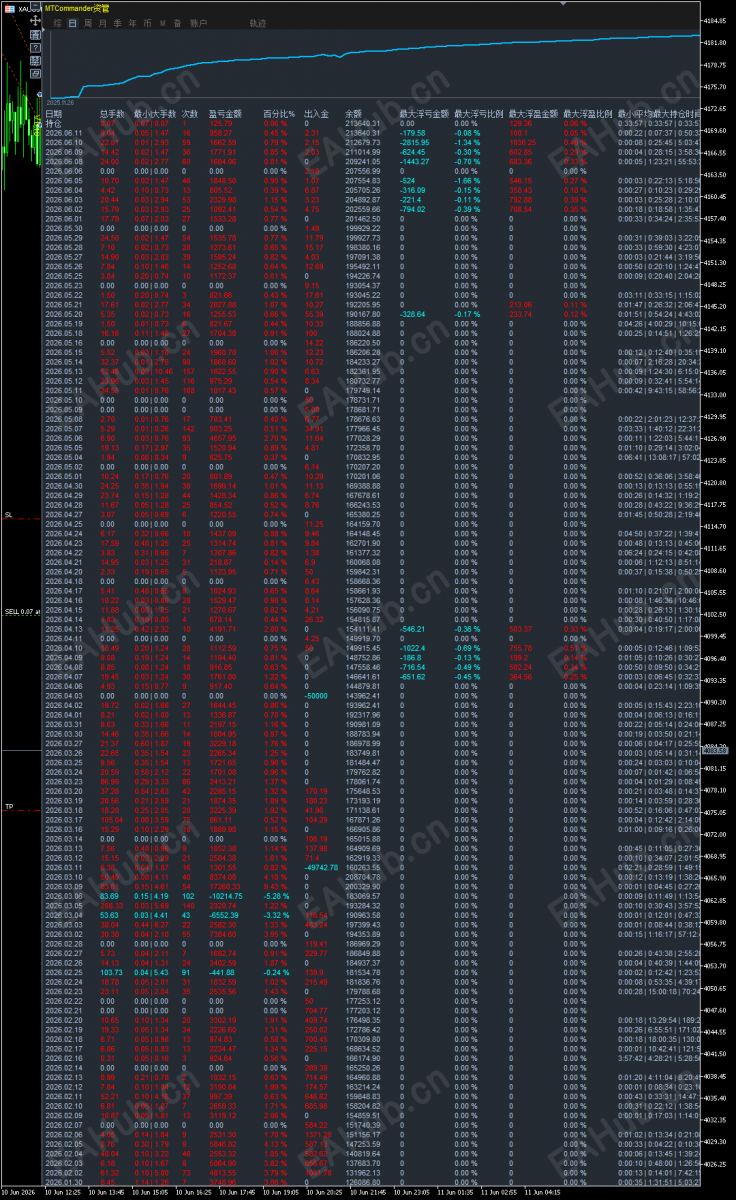The width and height of the screenshot is (736, 1200).
Task: Click the MTCommander资管 panel title
Action: tap(76, 8)
